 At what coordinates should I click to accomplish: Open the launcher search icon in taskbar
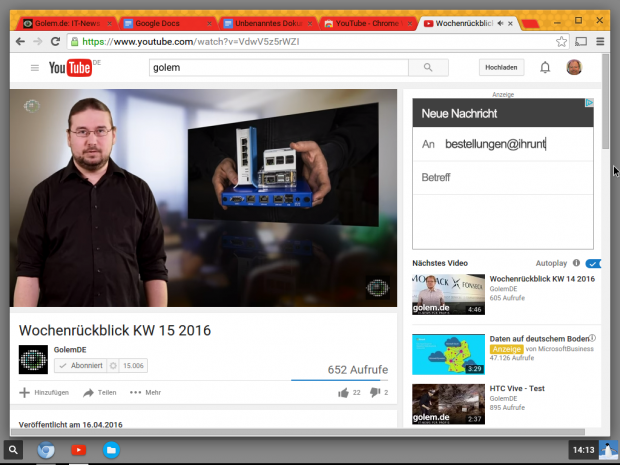(13, 450)
